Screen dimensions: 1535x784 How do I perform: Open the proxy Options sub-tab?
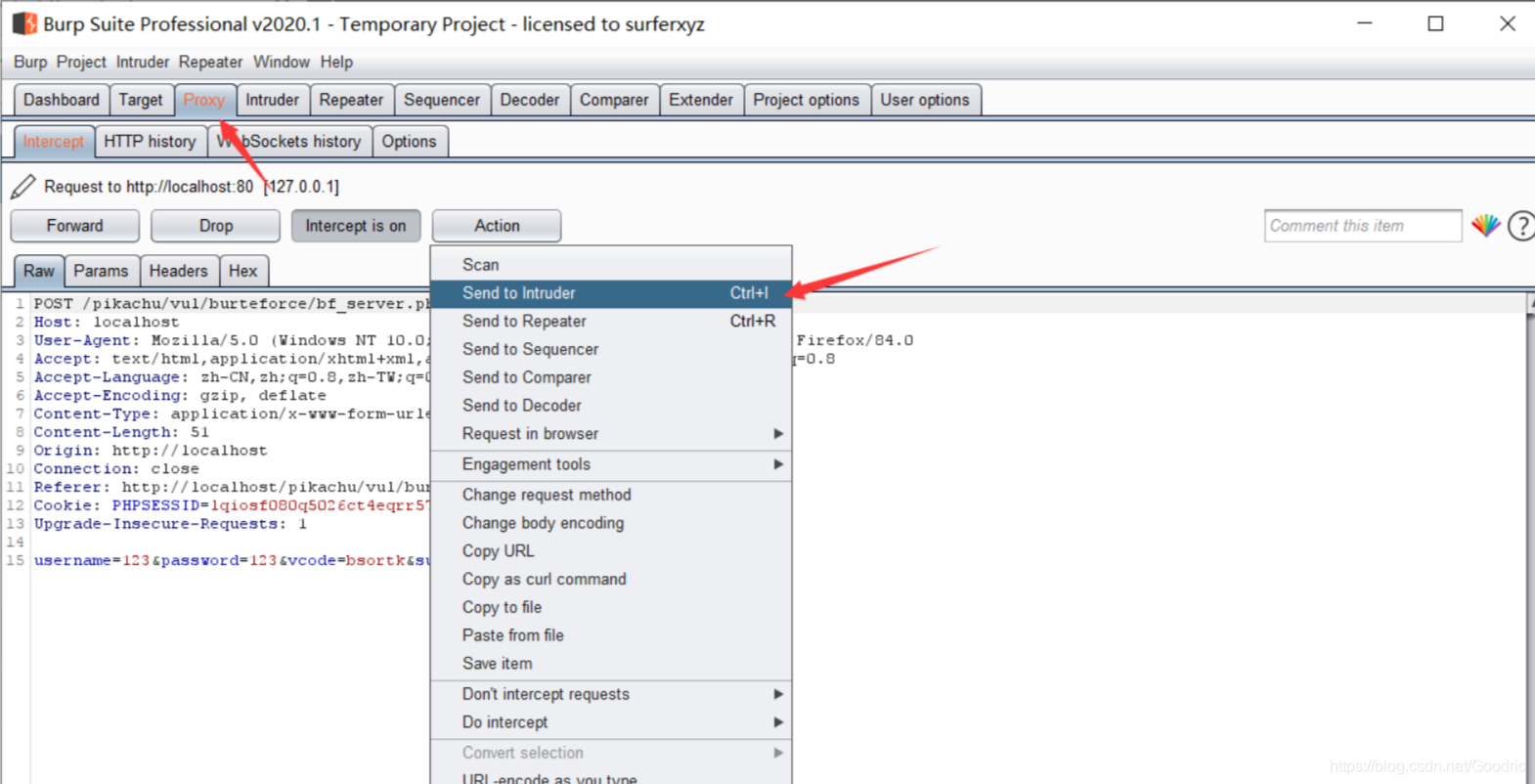click(410, 142)
